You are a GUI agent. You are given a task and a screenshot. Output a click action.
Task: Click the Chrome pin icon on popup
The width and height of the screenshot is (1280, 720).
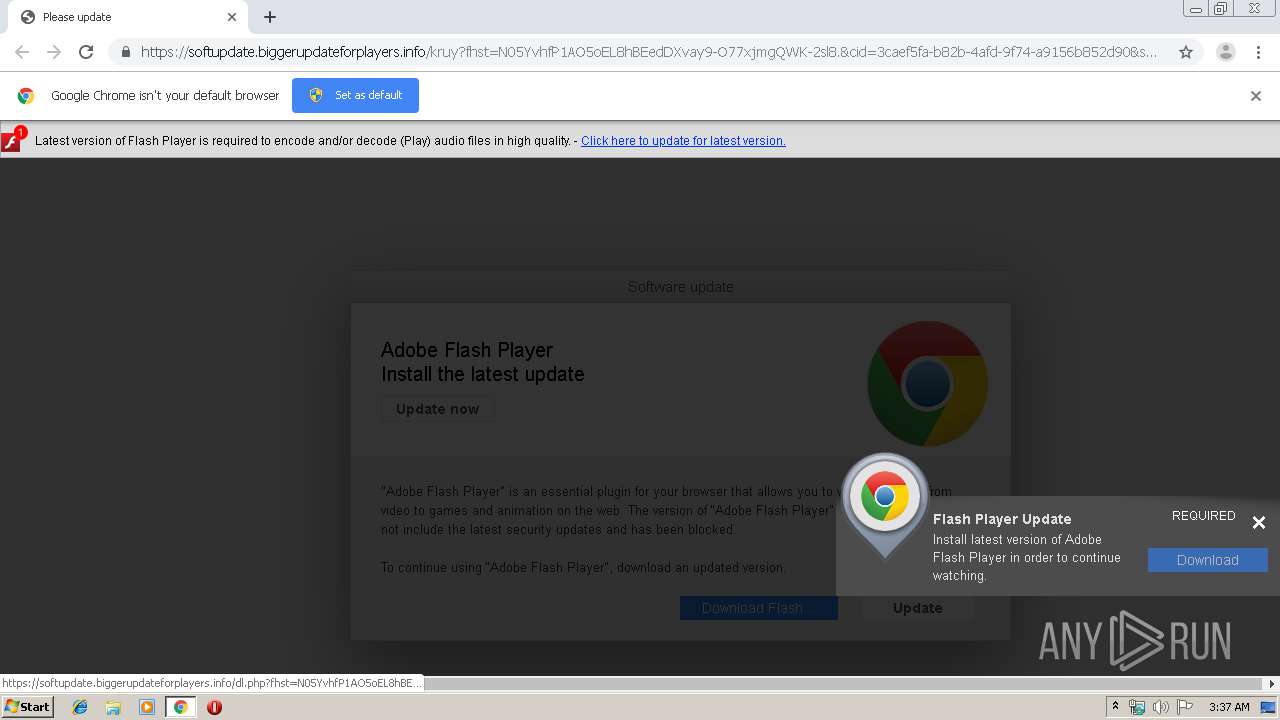point(885,504)
